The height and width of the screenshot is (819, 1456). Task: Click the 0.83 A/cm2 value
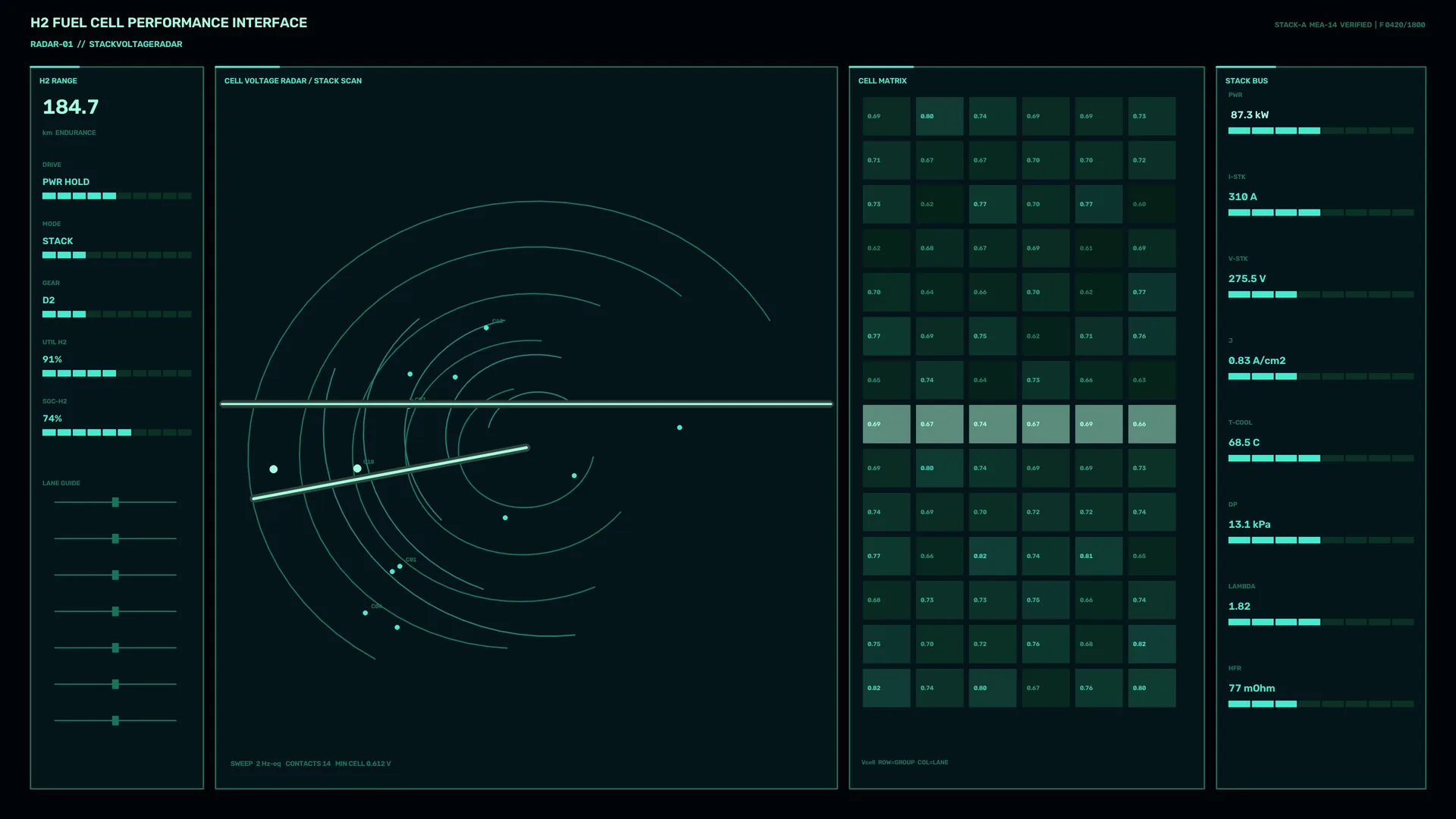pyautogui.click(x=1257, y=361)
